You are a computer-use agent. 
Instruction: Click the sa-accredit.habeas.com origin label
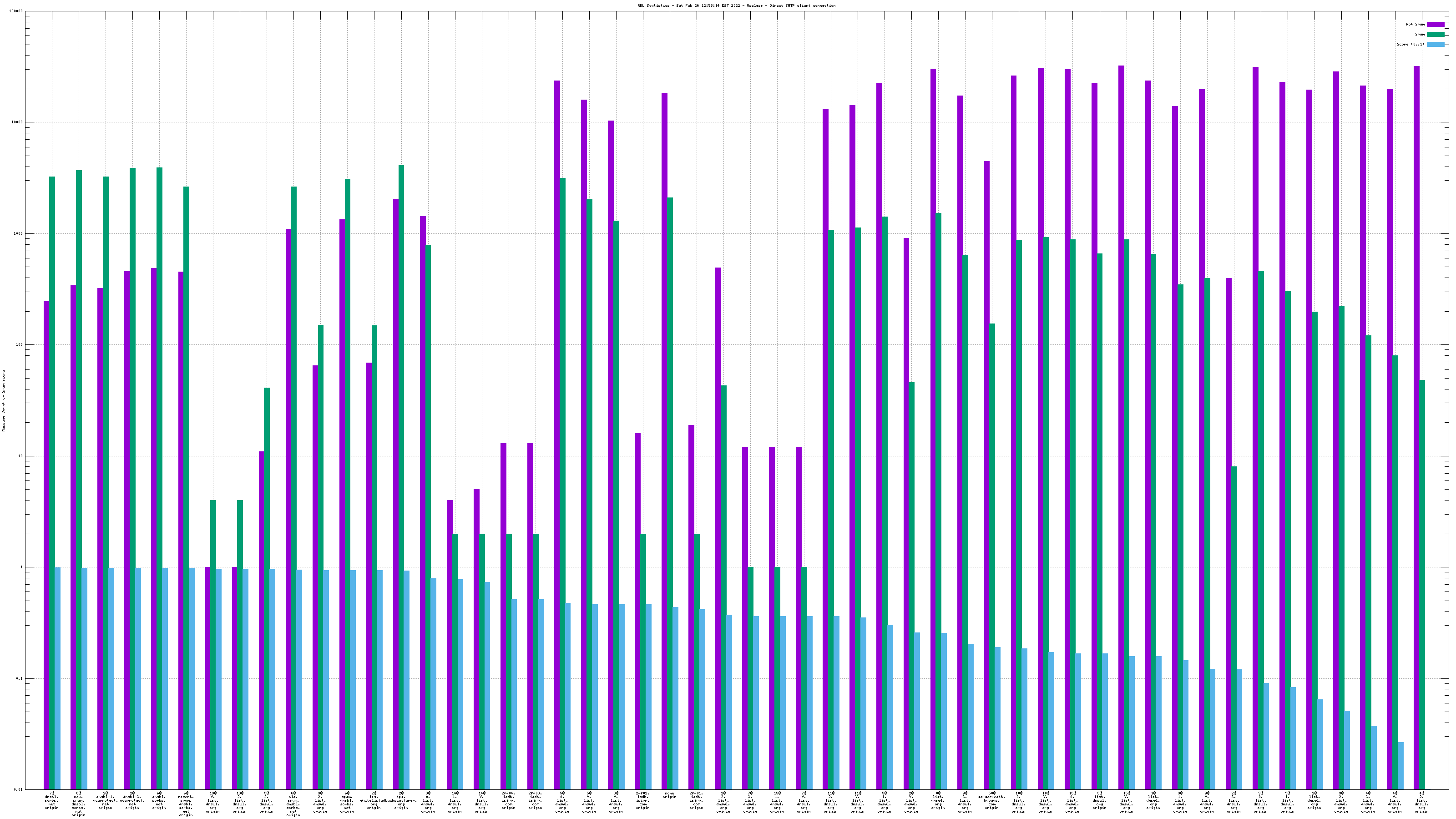(991, 800)
